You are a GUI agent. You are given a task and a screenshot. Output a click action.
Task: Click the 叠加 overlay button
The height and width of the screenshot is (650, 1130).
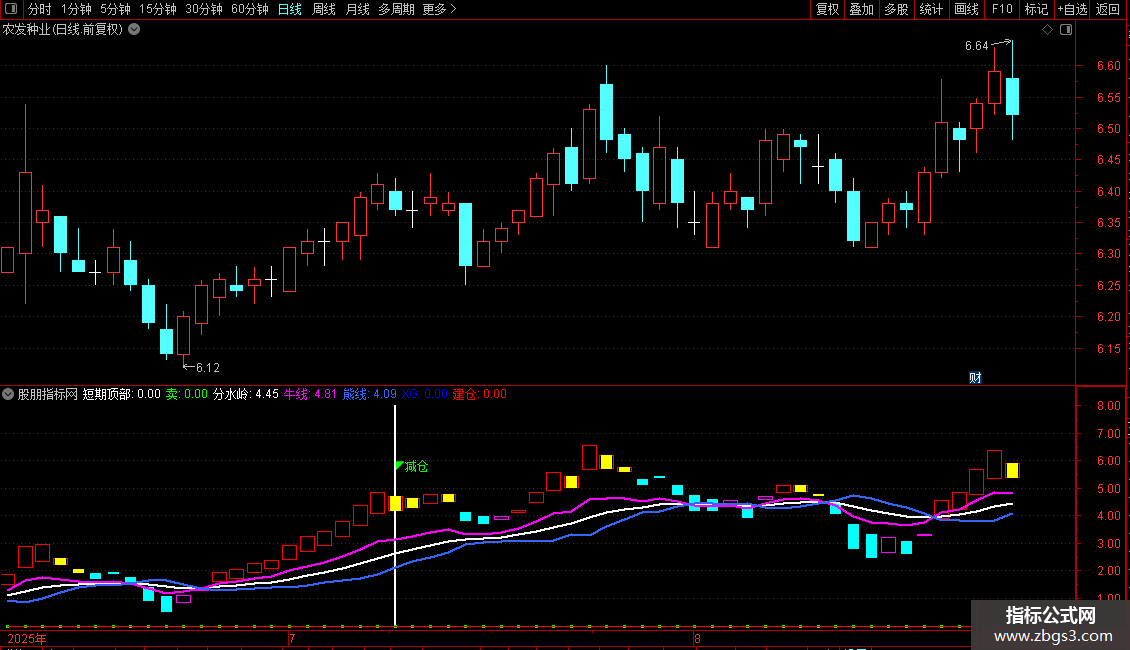coord(862,9)
